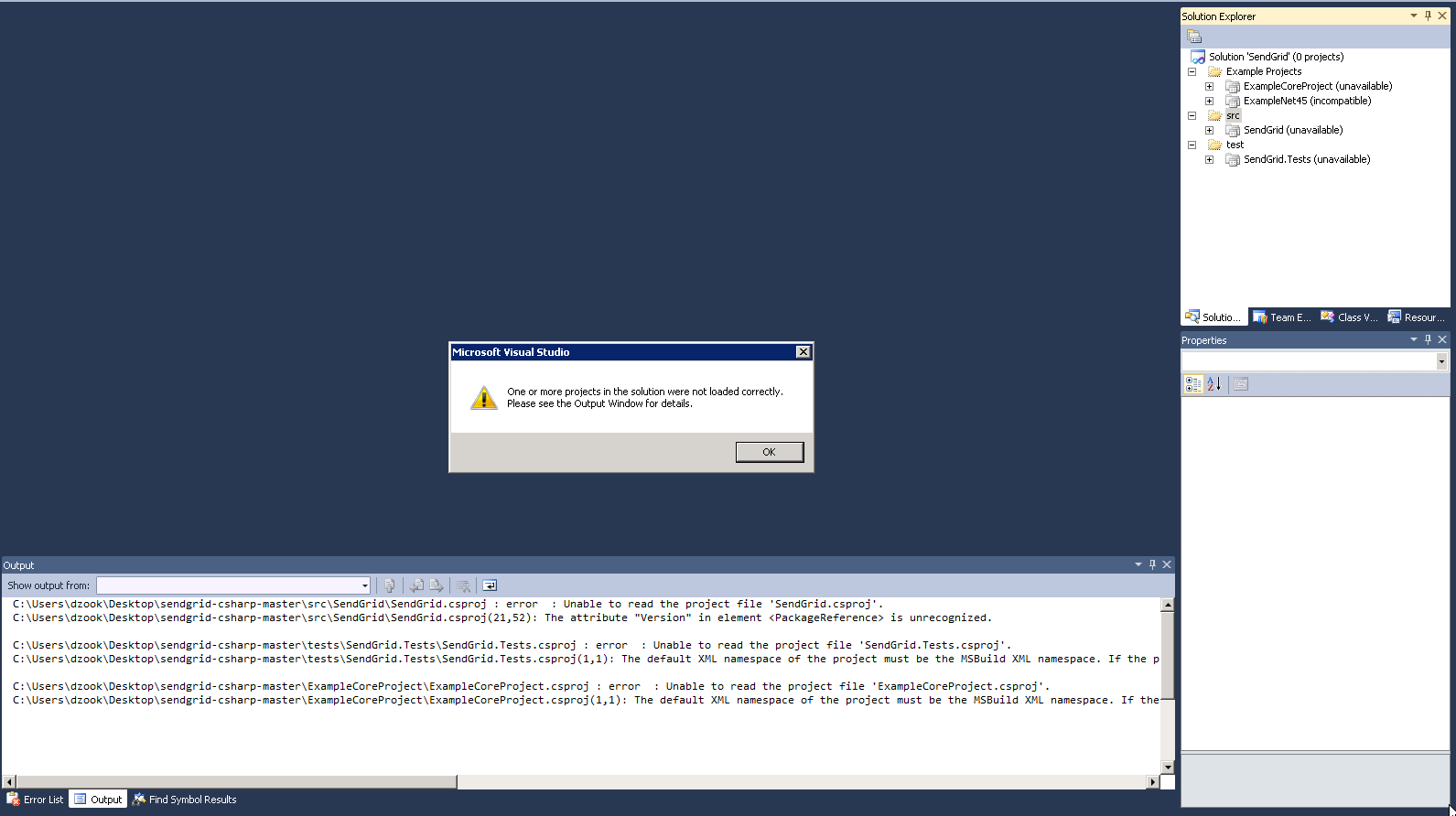Close the Output panel
This screenshot has width=1456, height=816.
point(1167,564)
